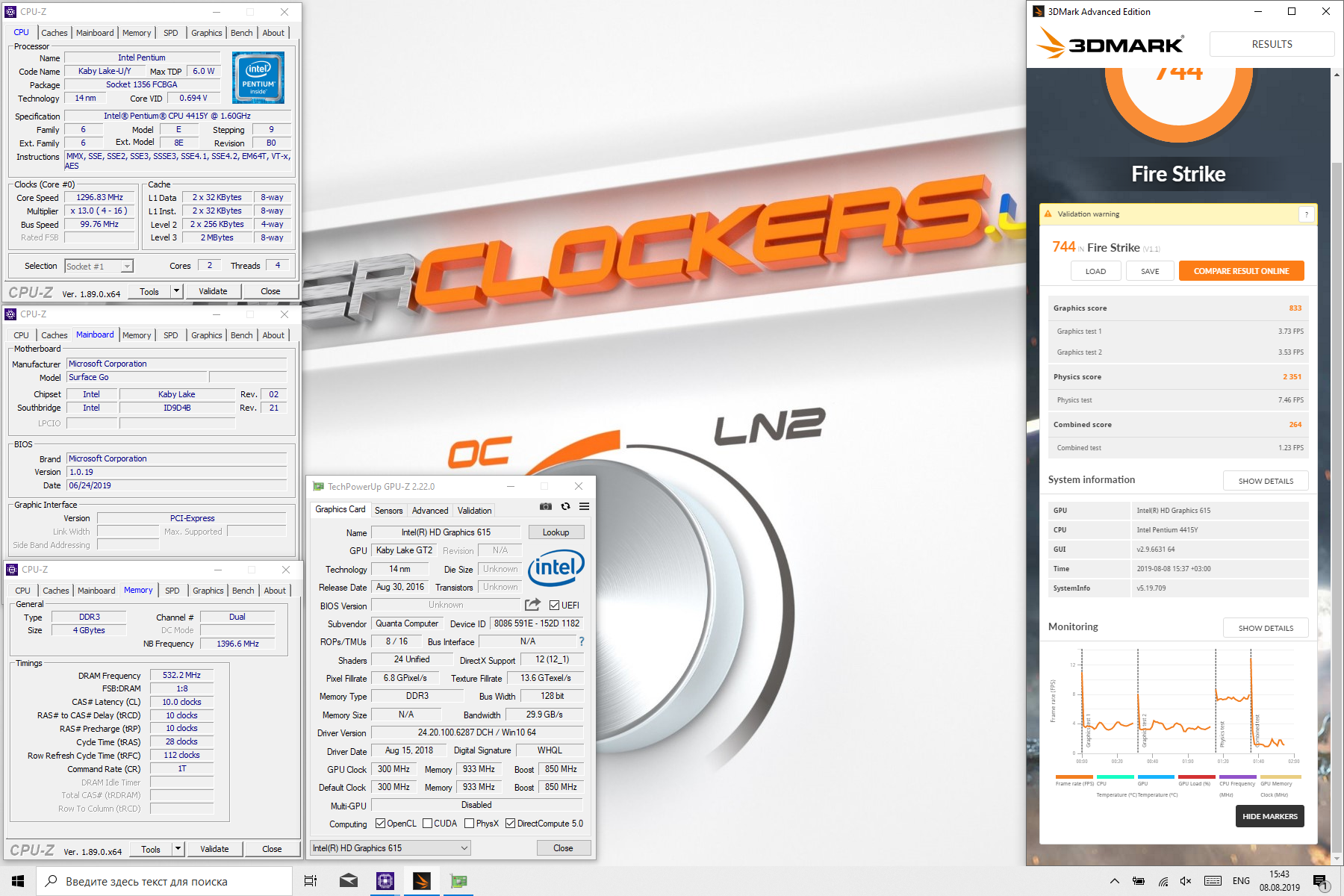Viewport: 1344px width, 896px height.
Task: Click validation warning triangle icon
Action: (x=1048, y=214)
